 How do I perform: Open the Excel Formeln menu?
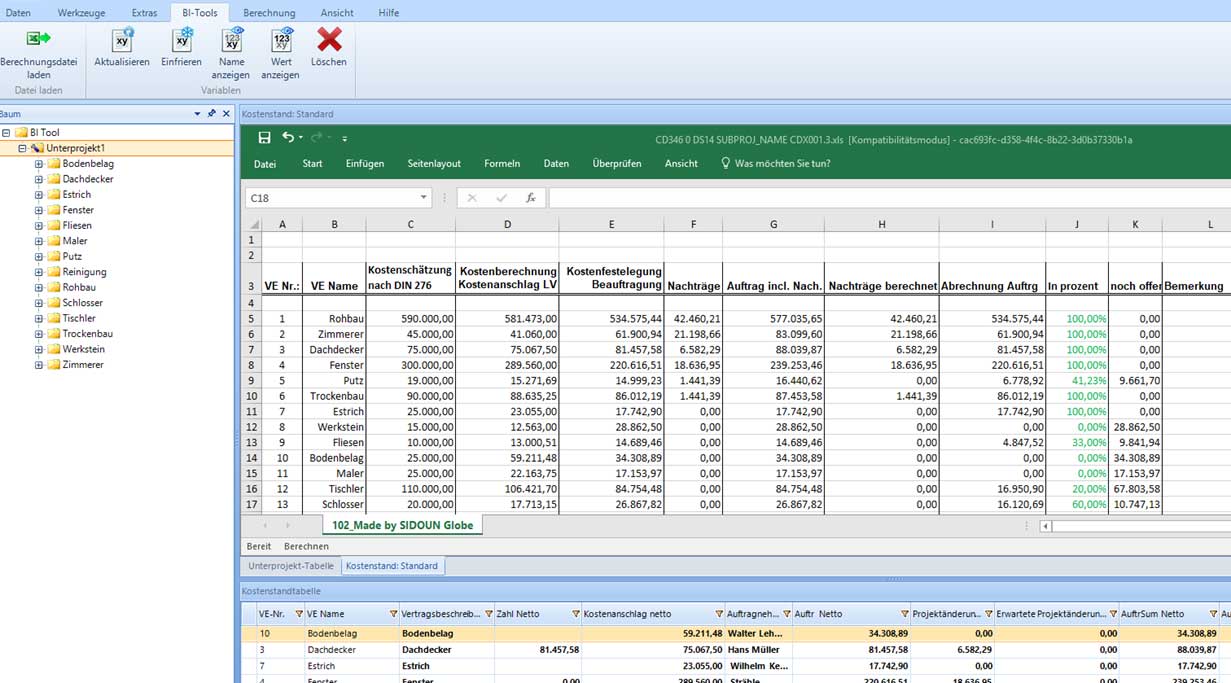[502, 164]
